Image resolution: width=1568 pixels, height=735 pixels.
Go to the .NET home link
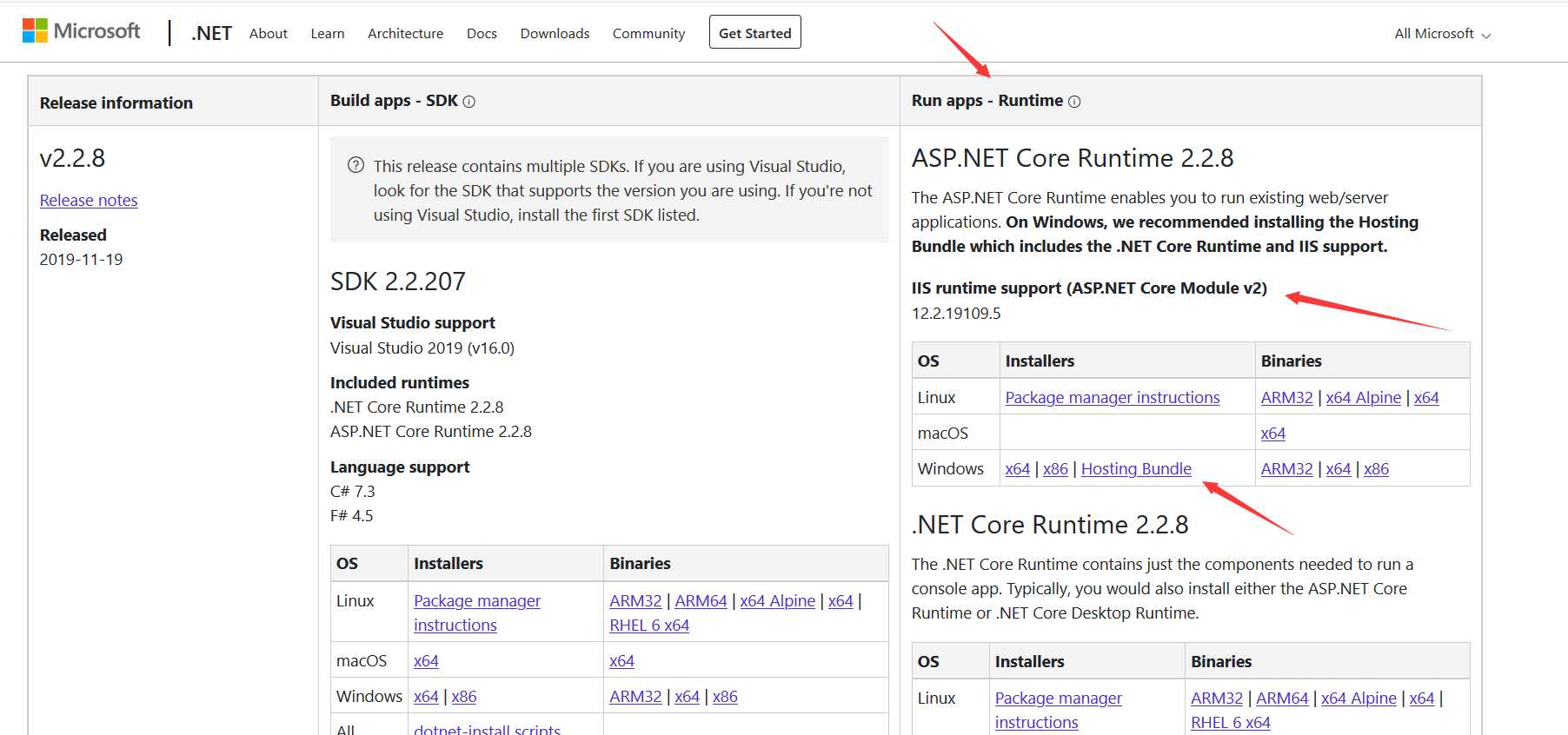pos(211,33)
